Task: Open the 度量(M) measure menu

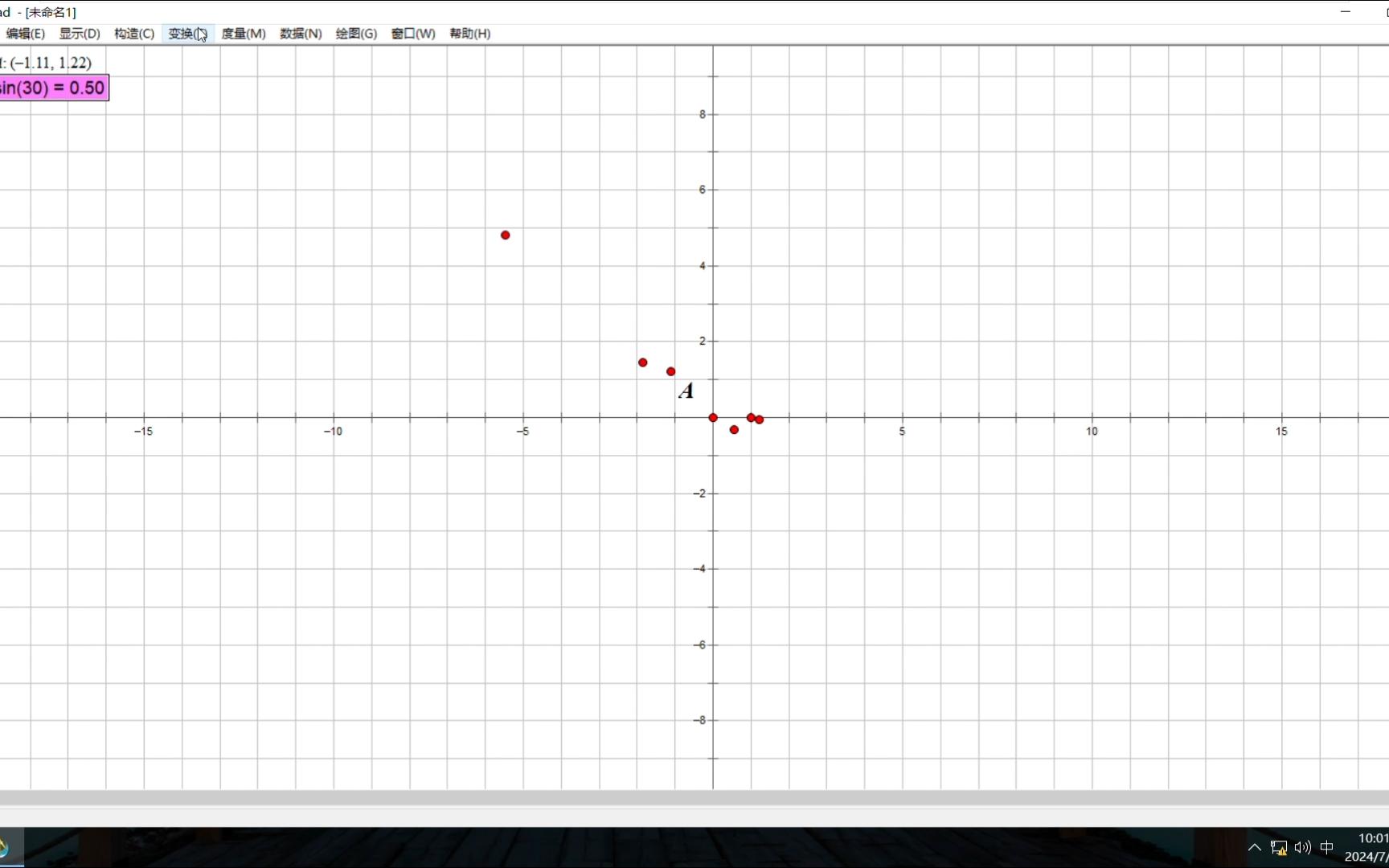Action: coord(244,34)
